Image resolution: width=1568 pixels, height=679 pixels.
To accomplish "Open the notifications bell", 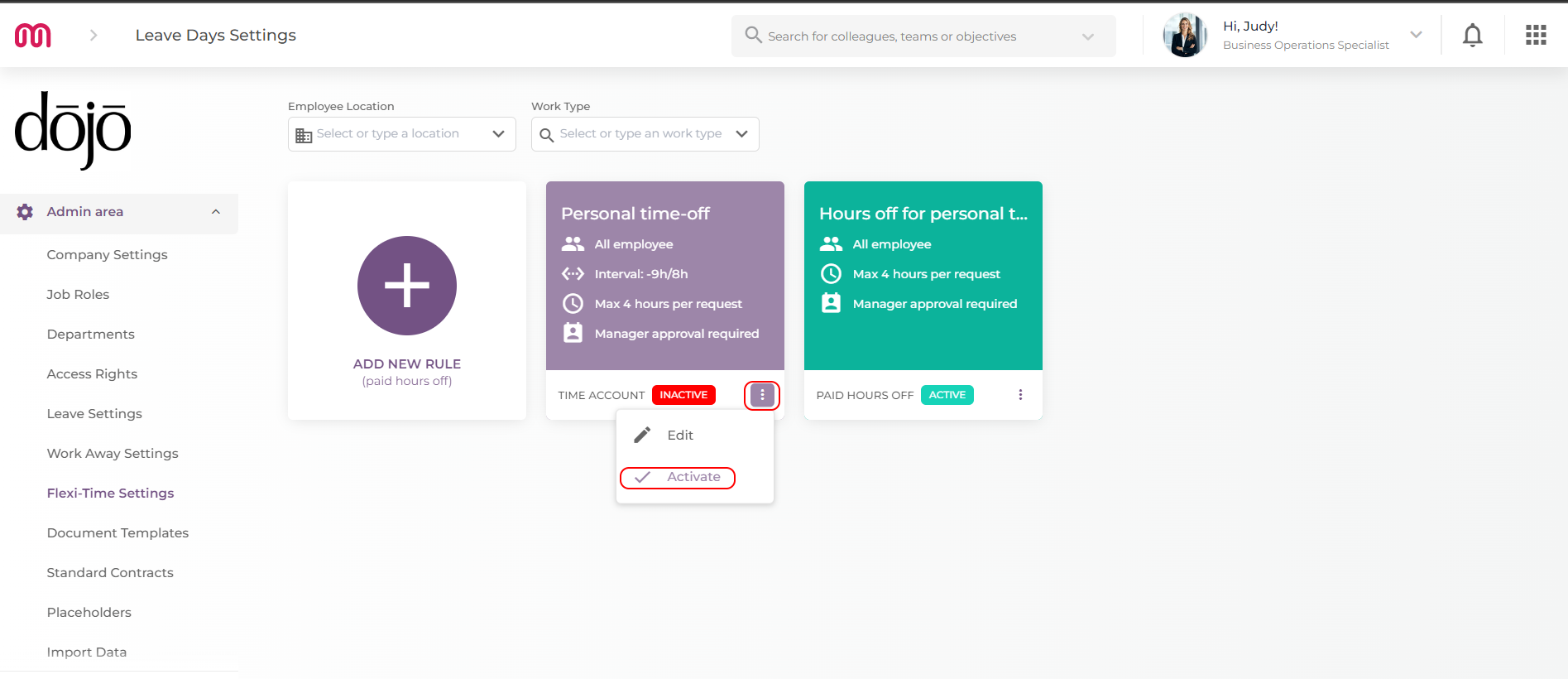I will (x=1472, y=36).
